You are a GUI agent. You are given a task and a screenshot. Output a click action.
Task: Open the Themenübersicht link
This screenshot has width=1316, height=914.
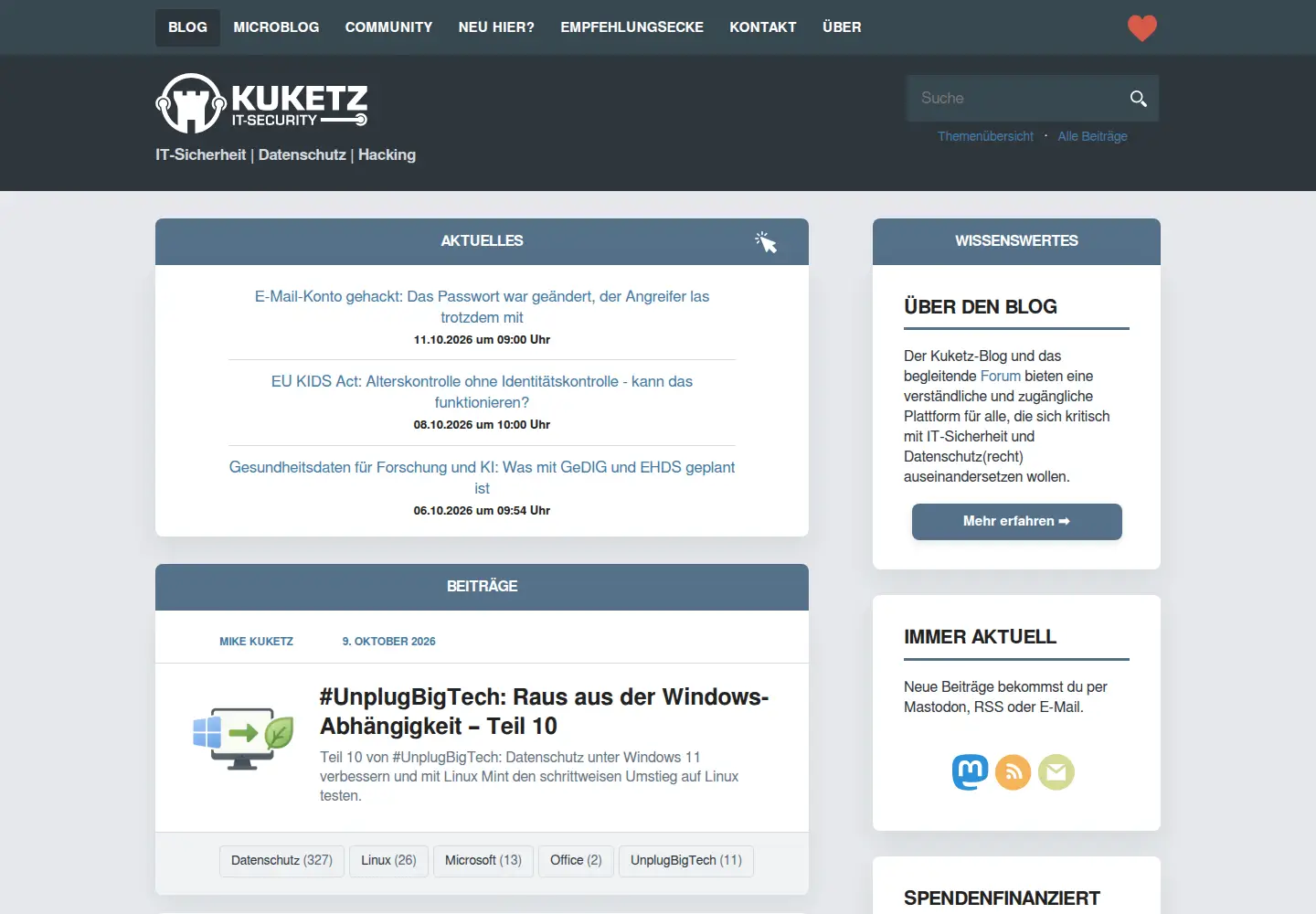(x=985, y=136)
